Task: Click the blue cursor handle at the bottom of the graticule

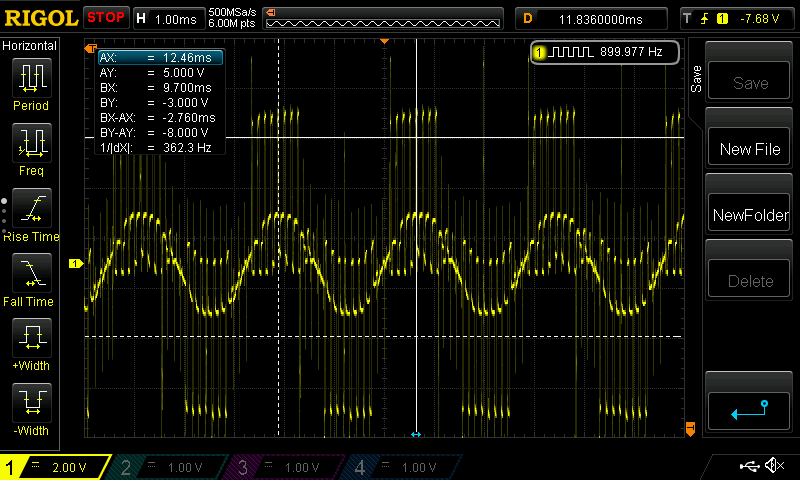Action: [x=416, y=435]
